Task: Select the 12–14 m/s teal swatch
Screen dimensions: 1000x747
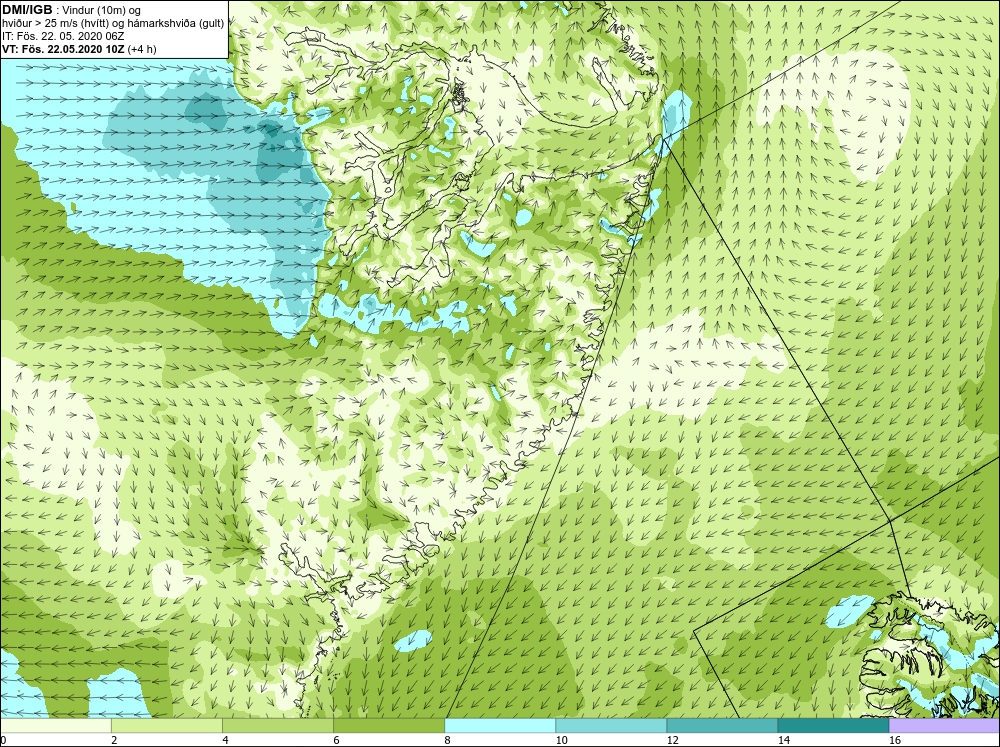Action: (721, 725)
